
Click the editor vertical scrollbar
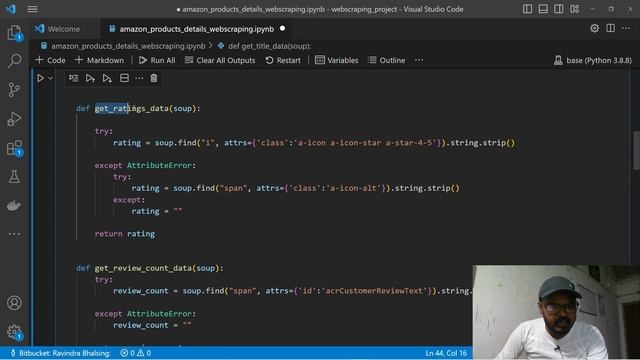coord(636,150)
